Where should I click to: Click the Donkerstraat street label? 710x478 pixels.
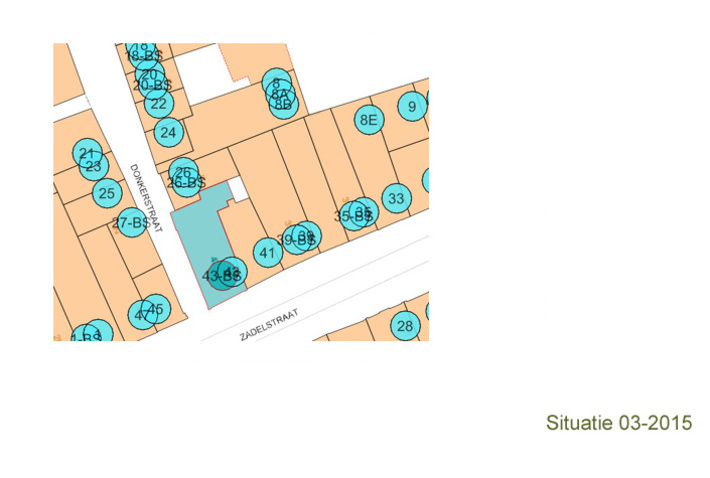145,198
